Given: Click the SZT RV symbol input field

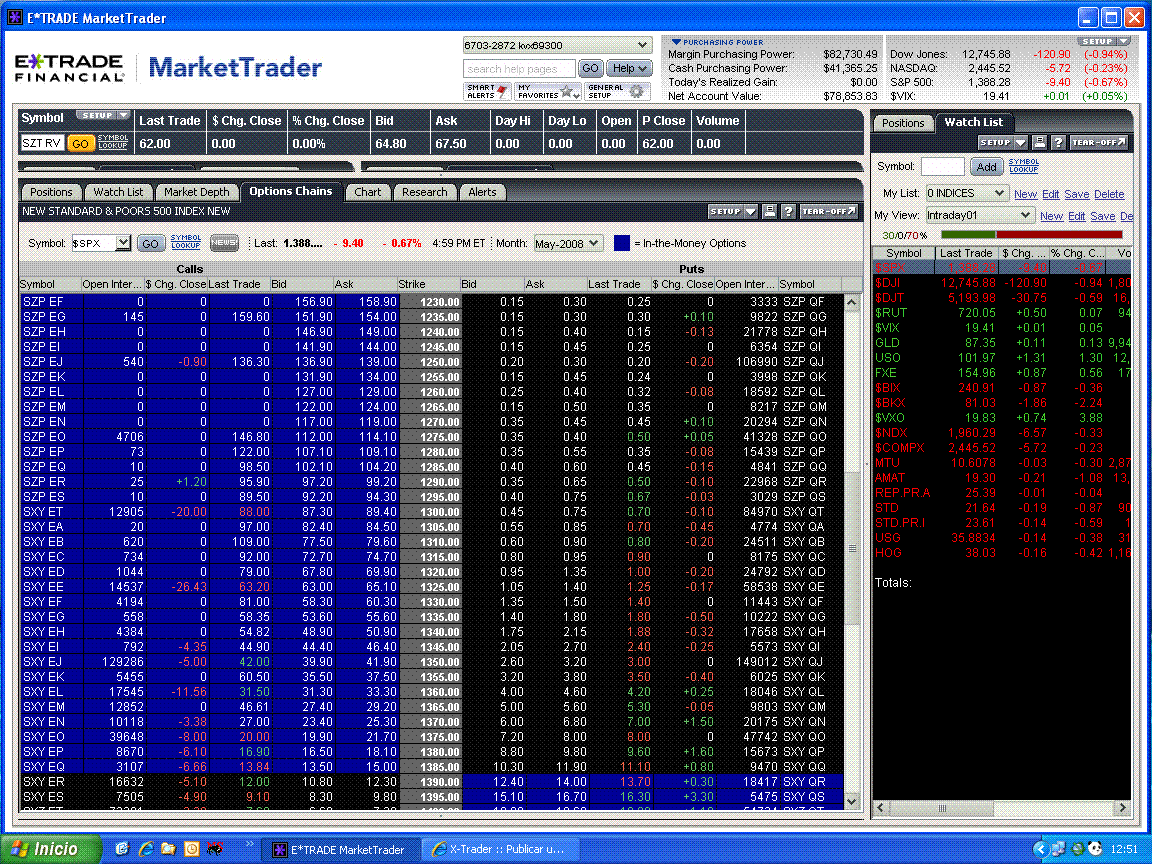Looking at the screenshot, I should coord(42,143).
